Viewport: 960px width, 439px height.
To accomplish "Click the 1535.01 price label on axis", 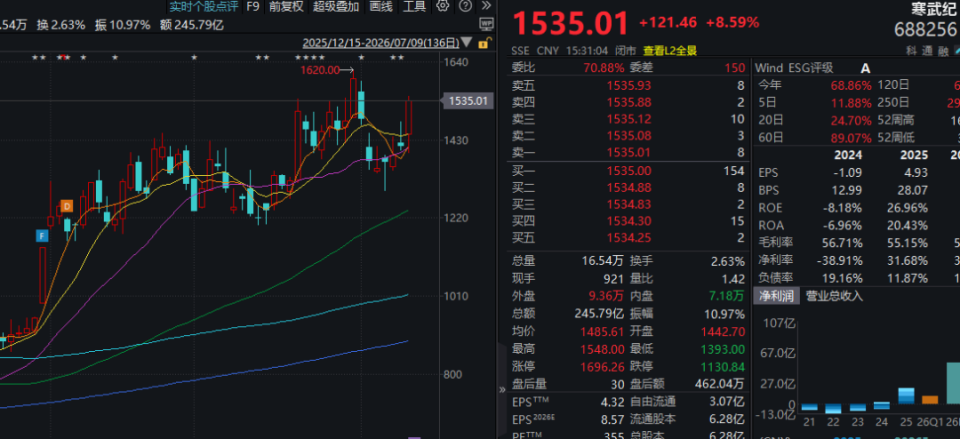I will [x=468, y=100].
